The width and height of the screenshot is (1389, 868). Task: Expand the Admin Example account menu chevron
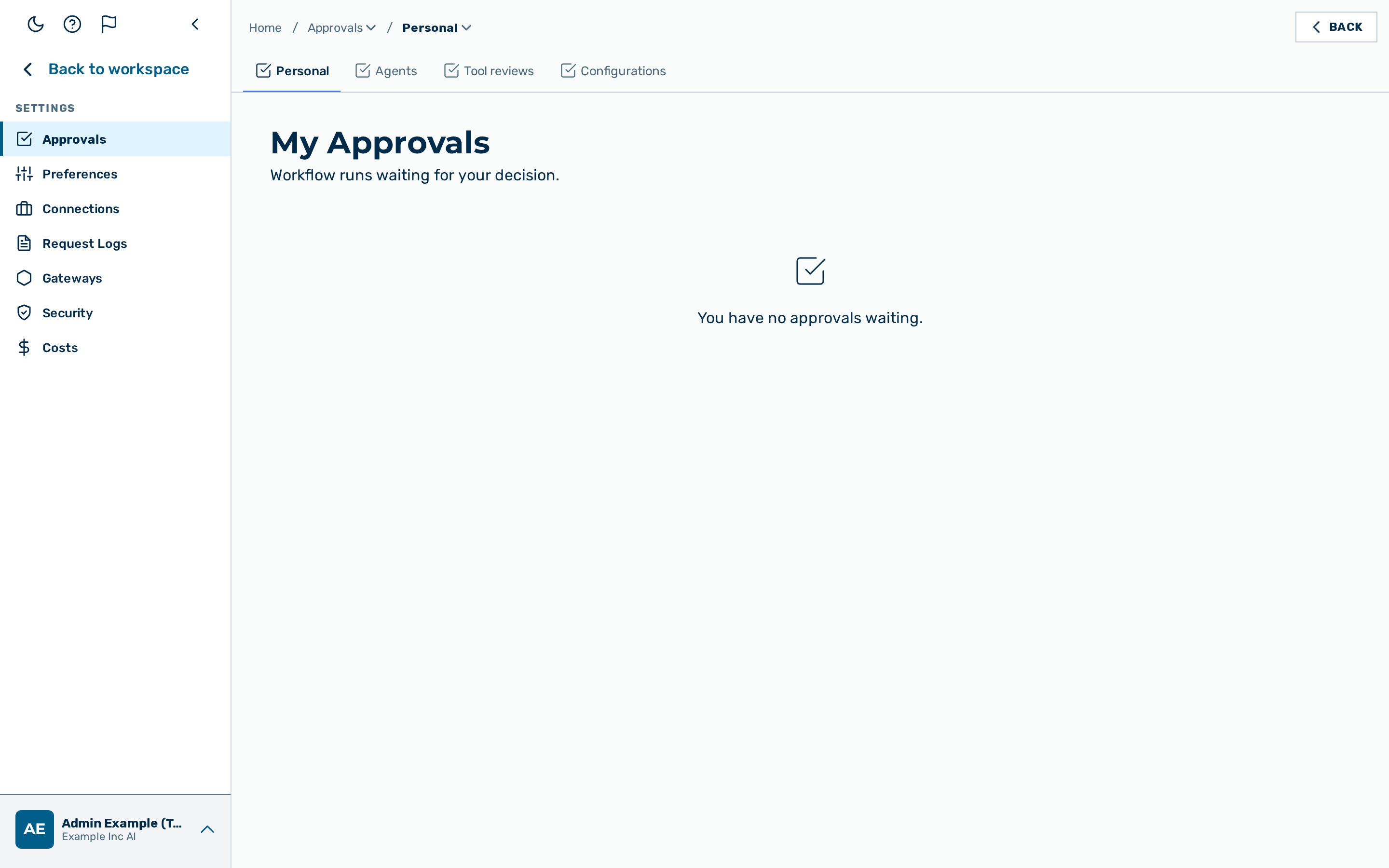(207, 829)
